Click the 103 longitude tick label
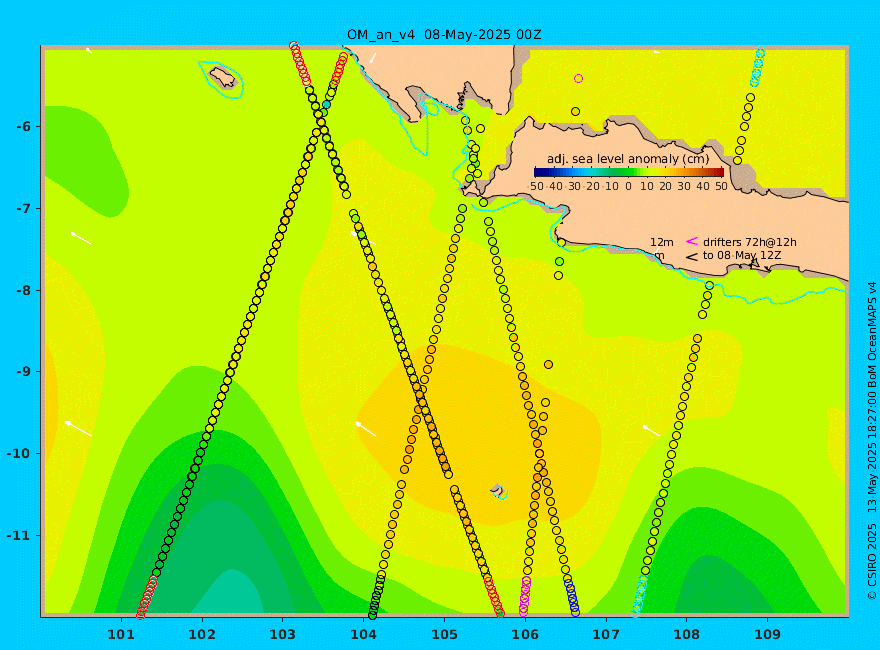 (x=282, y=634)
